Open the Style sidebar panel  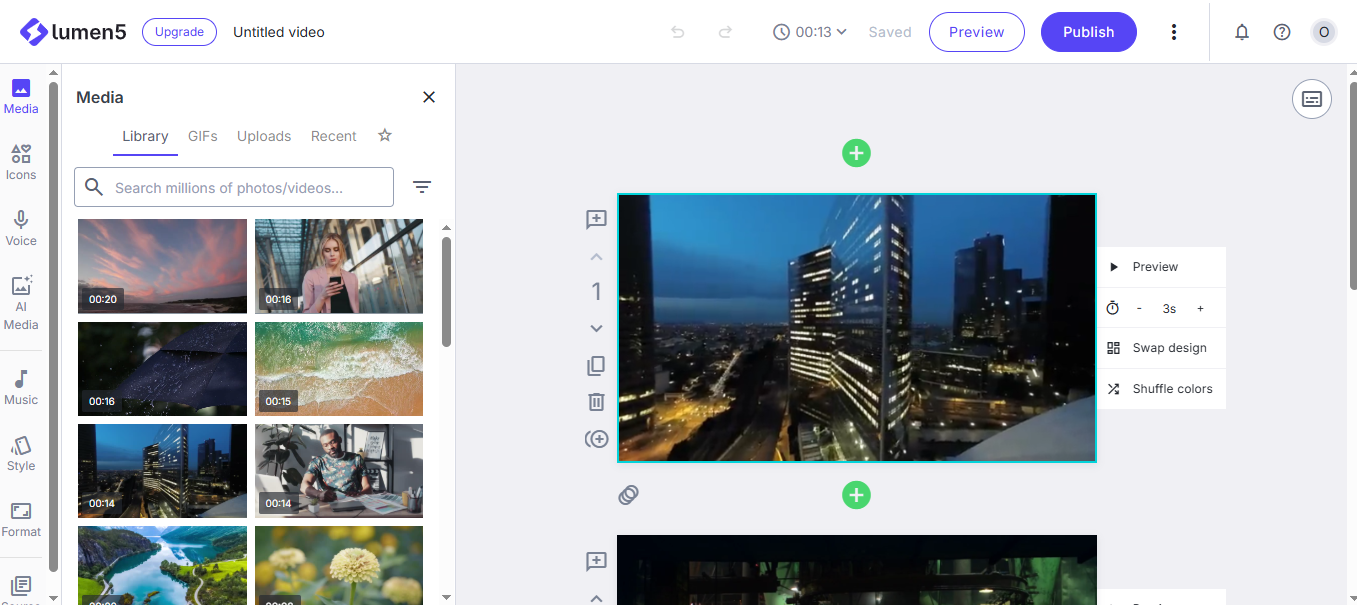tap(21, 454)
